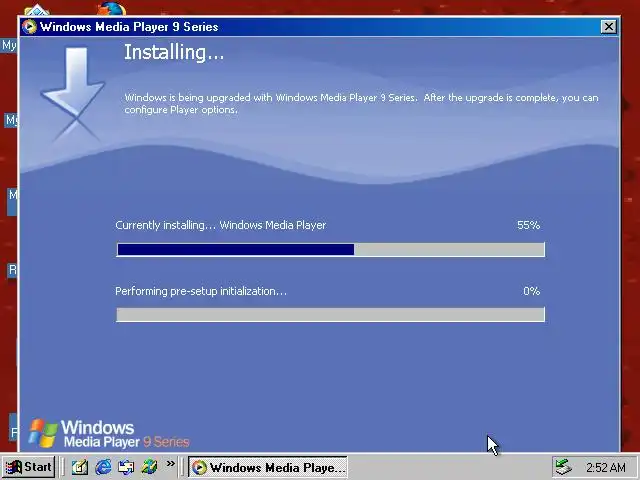Click the Media Player icon in title bar

pyautogui.click(x=29, y=27)
